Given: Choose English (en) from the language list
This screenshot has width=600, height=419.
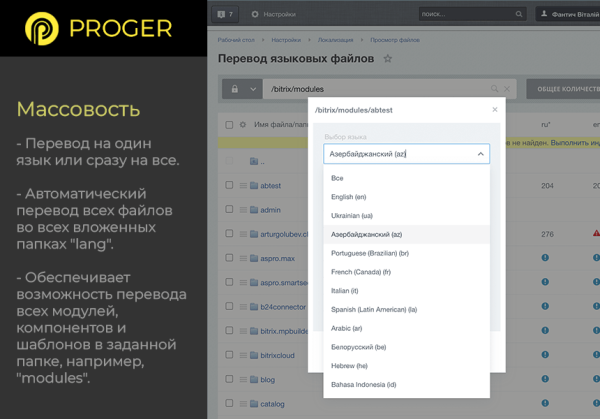Looking at the screenshot, I should point(349,197).
